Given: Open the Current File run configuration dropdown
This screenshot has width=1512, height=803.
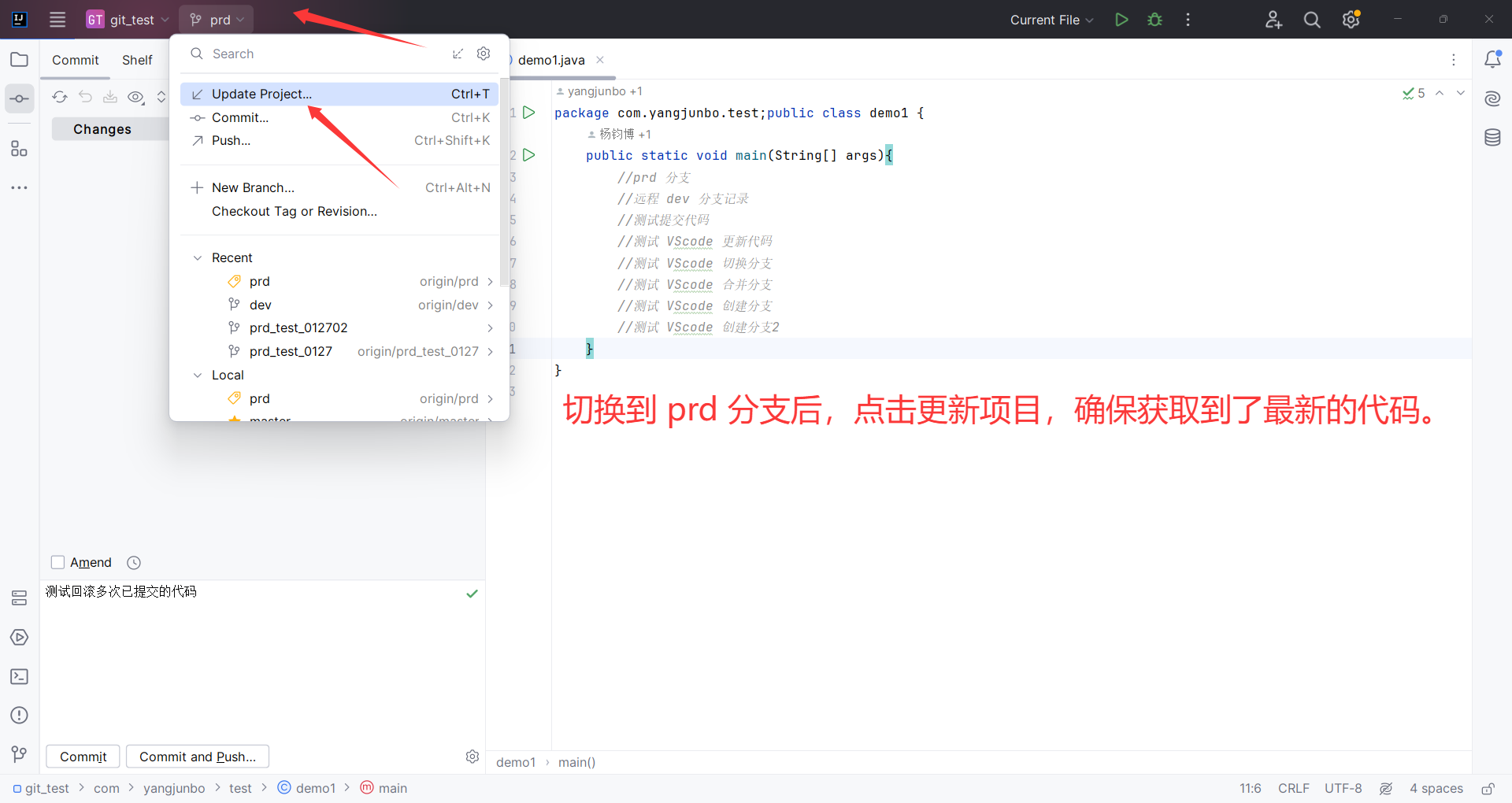Looking at the screenshot, I should coord(1051,19).
